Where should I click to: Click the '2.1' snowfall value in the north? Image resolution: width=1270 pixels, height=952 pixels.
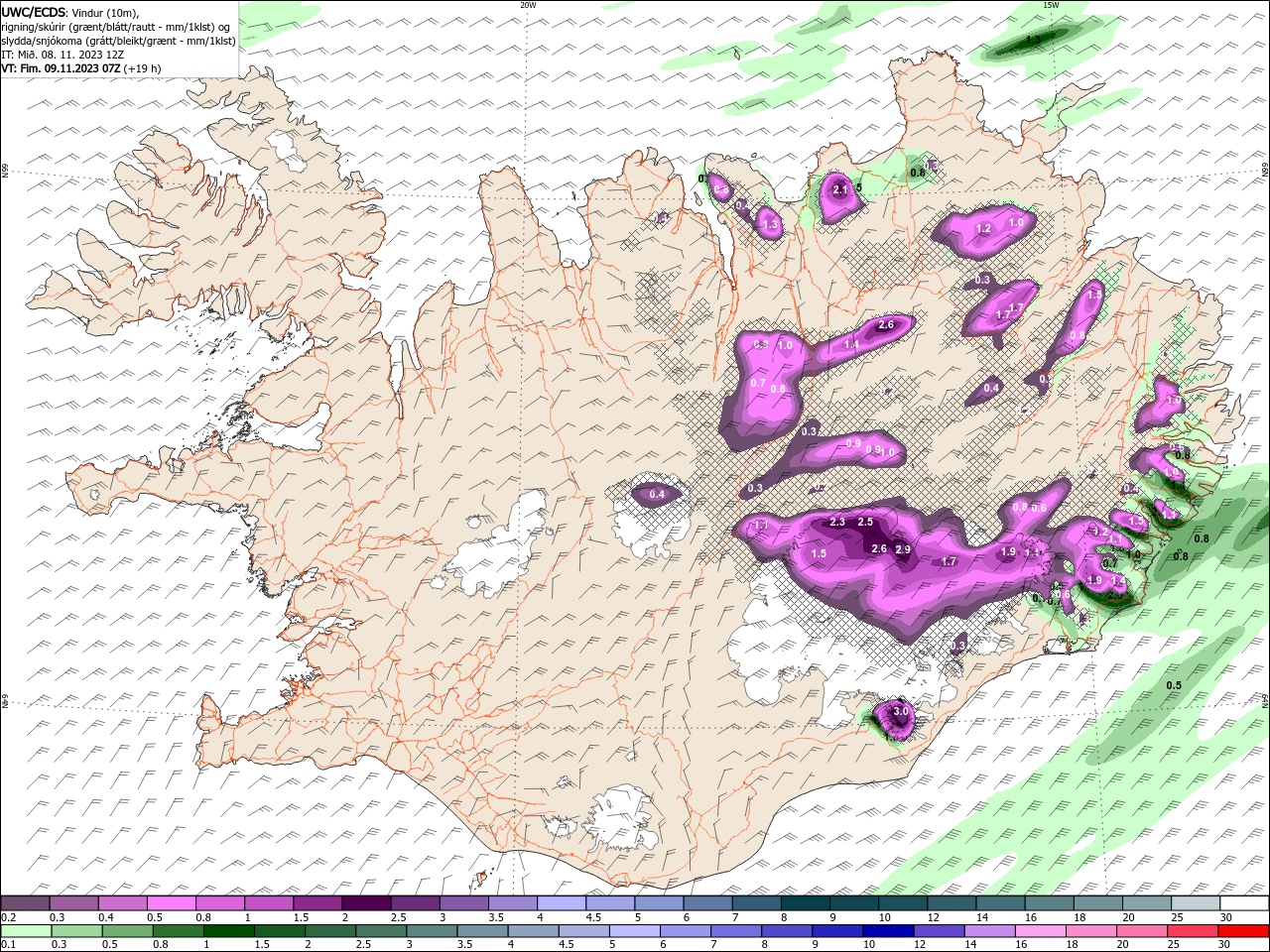click(x=839, y=189)
